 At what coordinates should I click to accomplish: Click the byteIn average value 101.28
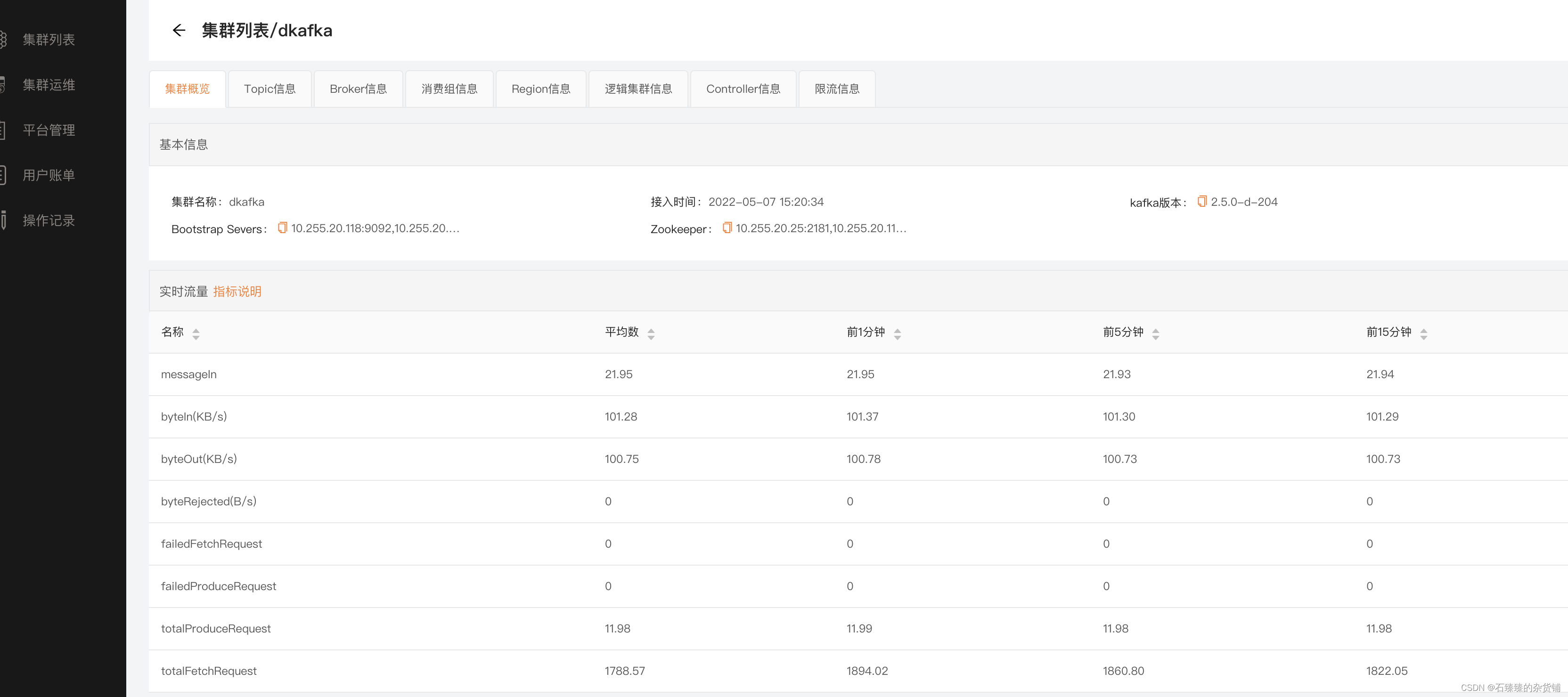point(621,417)
